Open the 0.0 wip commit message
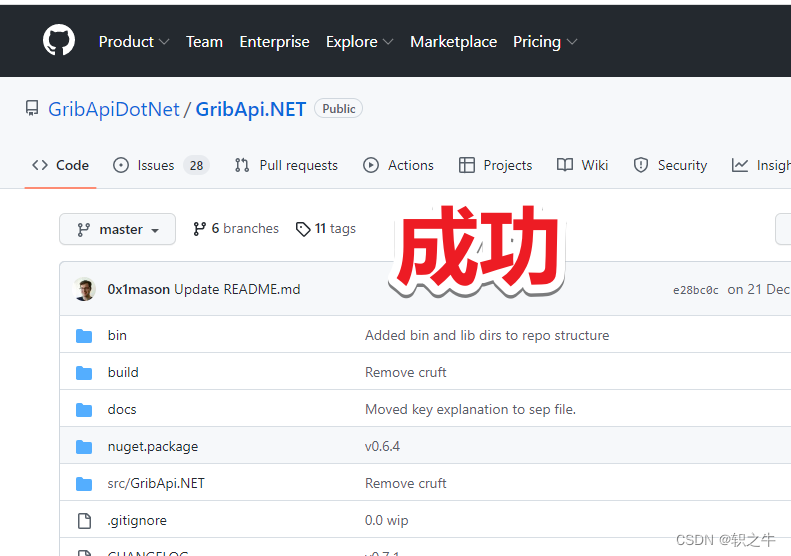 386,521
